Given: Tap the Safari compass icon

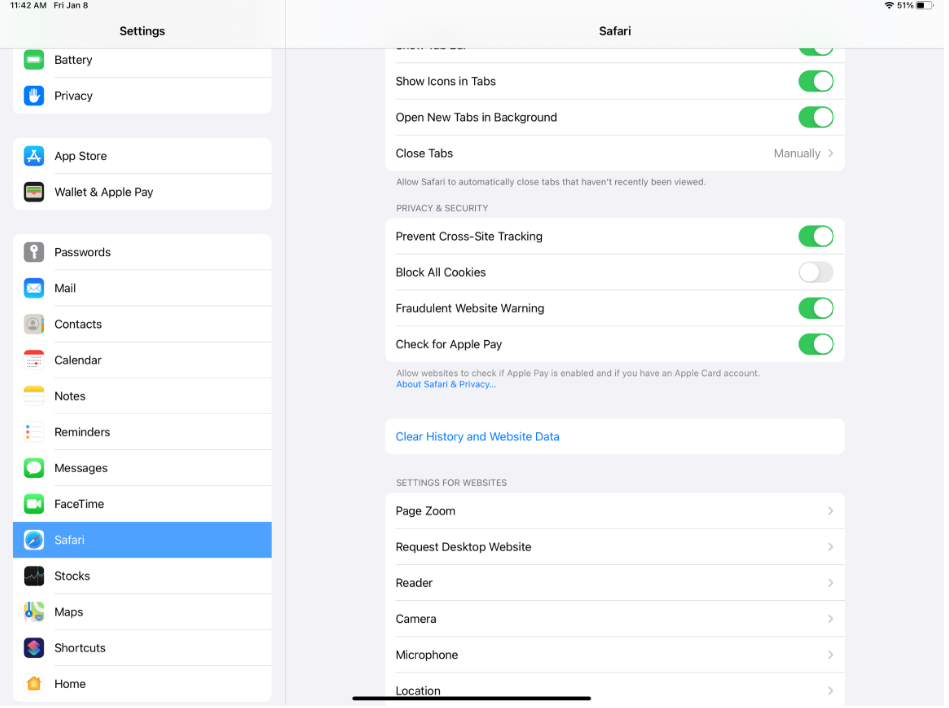Looking at the screenshot, I should [34, 540].
